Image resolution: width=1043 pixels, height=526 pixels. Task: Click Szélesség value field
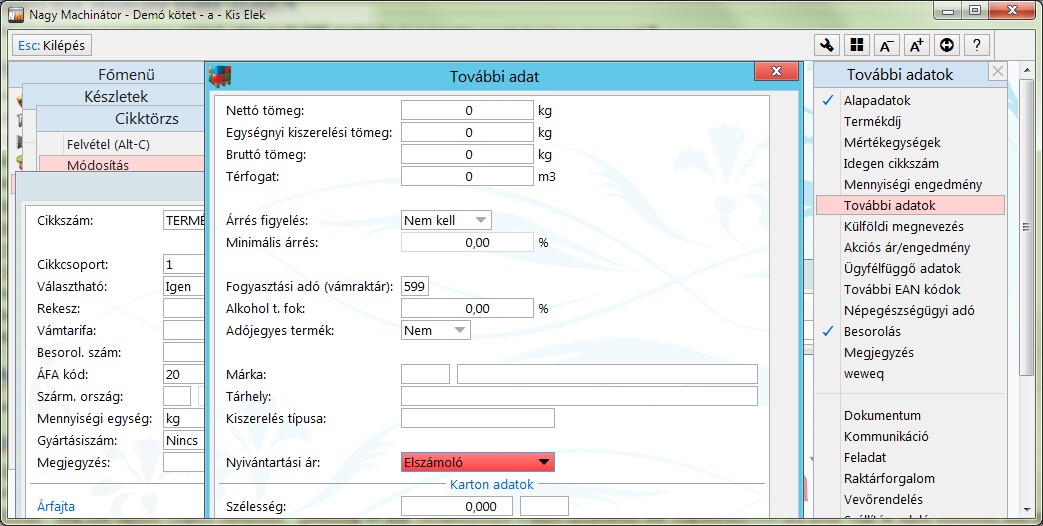(x=456, y=506)
